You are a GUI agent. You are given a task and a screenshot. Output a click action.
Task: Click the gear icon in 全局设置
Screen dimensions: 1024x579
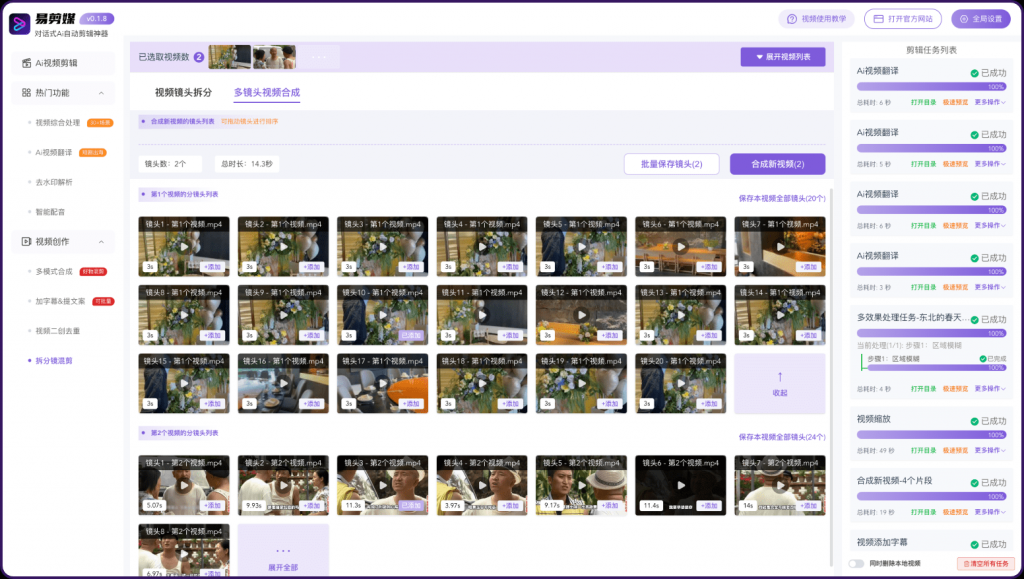click(965, 19)
